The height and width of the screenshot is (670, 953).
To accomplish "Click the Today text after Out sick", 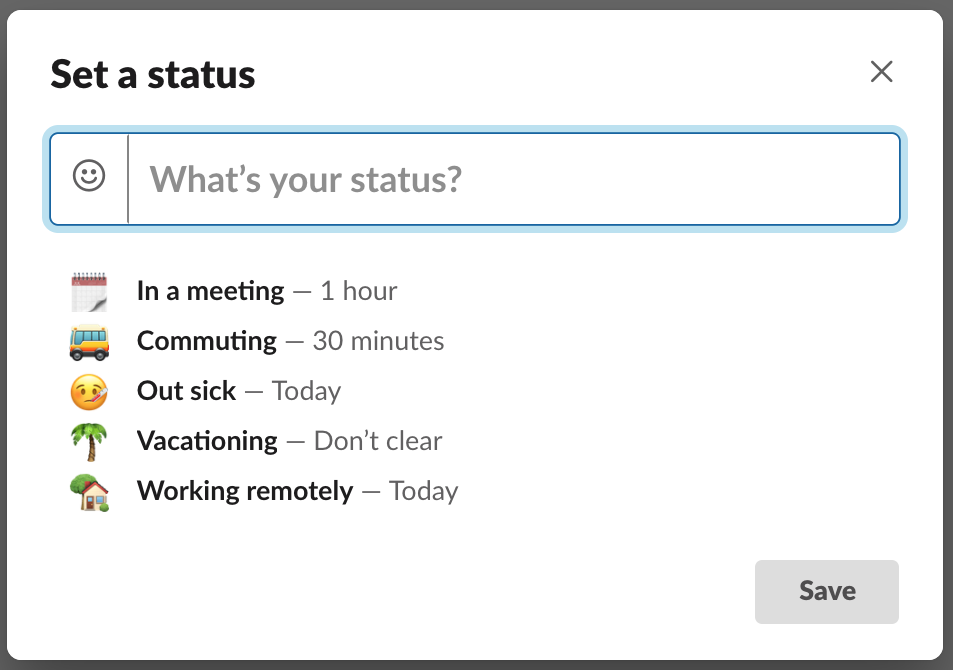I will click(x=306, y=392).
